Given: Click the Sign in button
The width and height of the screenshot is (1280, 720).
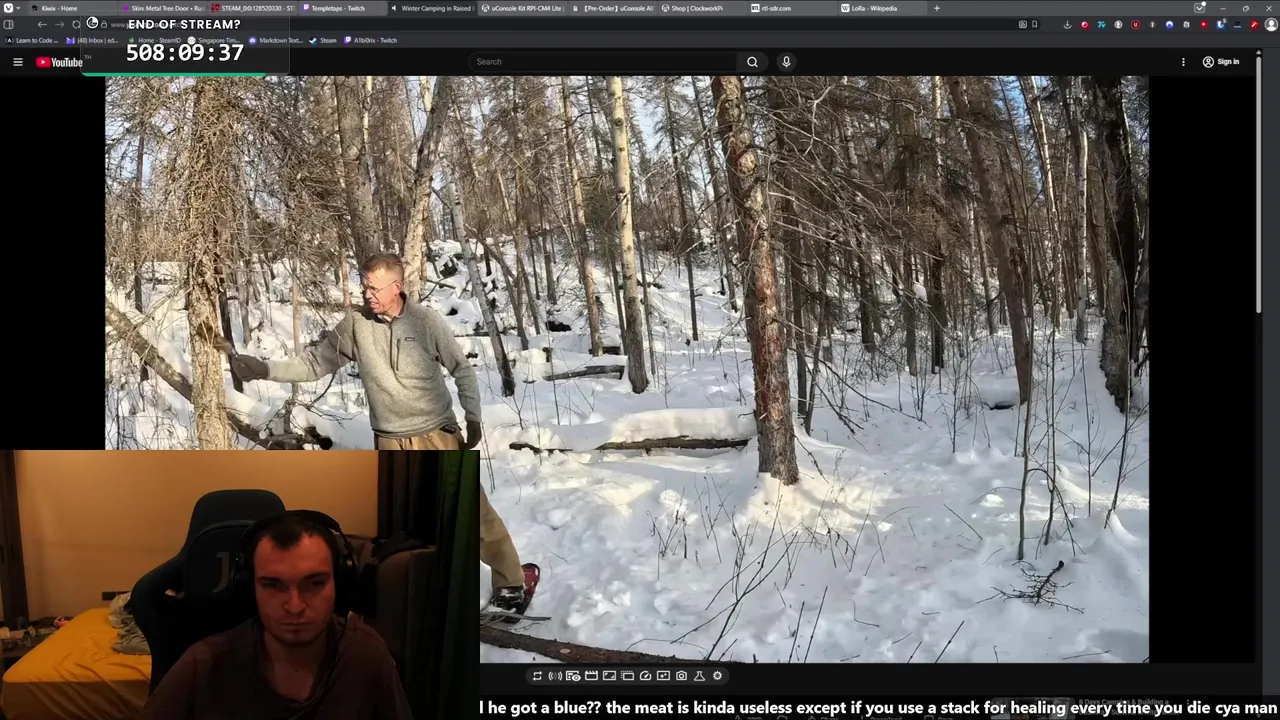Looking at the screenshot, I should click(x=1221, y=62).
